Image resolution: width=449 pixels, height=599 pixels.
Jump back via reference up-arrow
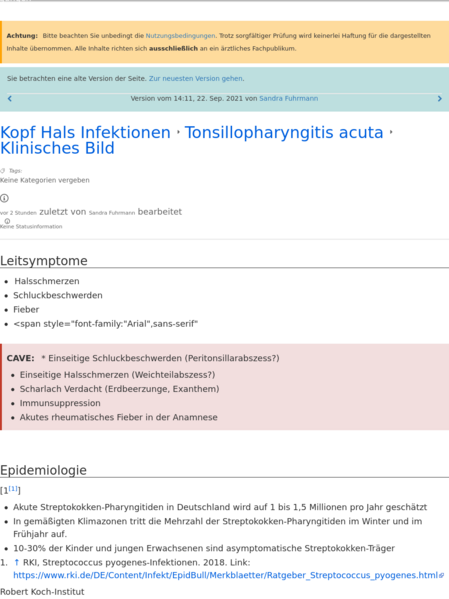[x=16, y=562]
